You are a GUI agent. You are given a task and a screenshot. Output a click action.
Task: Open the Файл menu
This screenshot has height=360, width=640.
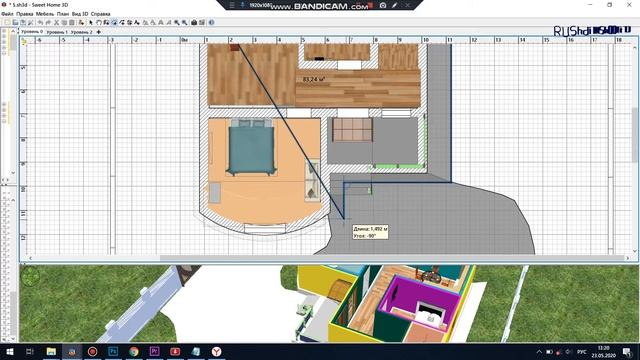pos(7,14)
